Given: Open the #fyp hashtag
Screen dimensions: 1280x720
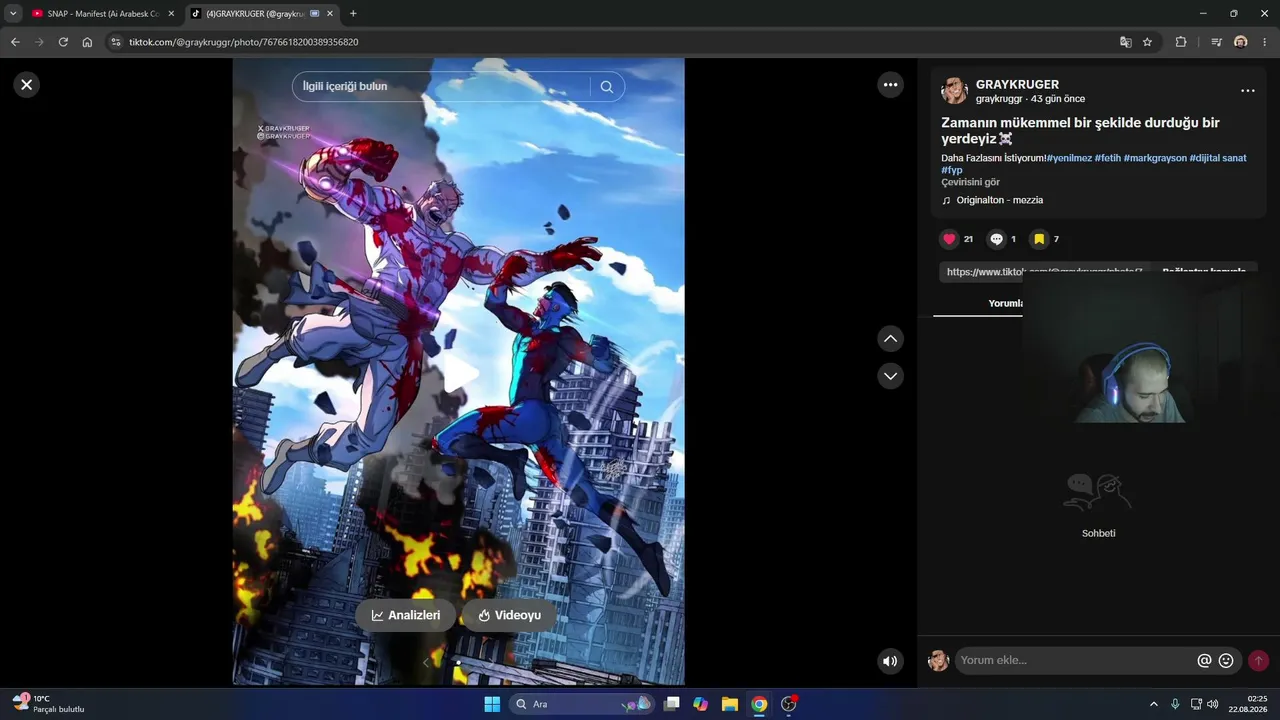Looking at the screenshot, I should 952,170.
